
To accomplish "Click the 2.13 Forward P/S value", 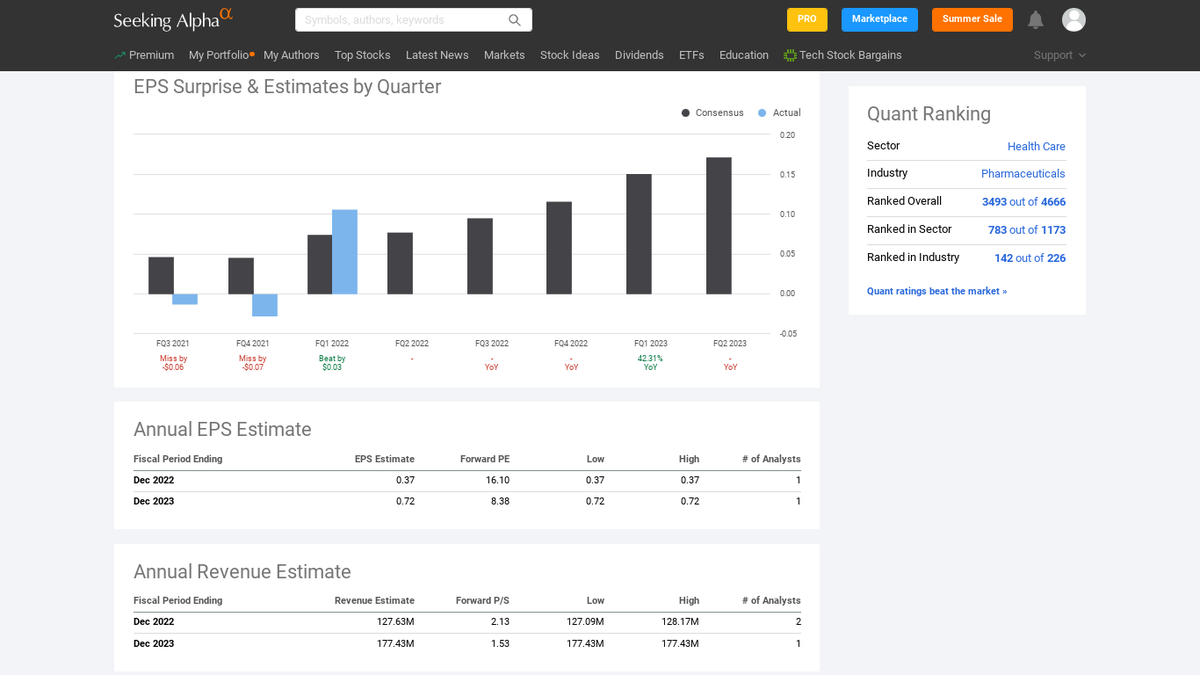I will (500, 622).
